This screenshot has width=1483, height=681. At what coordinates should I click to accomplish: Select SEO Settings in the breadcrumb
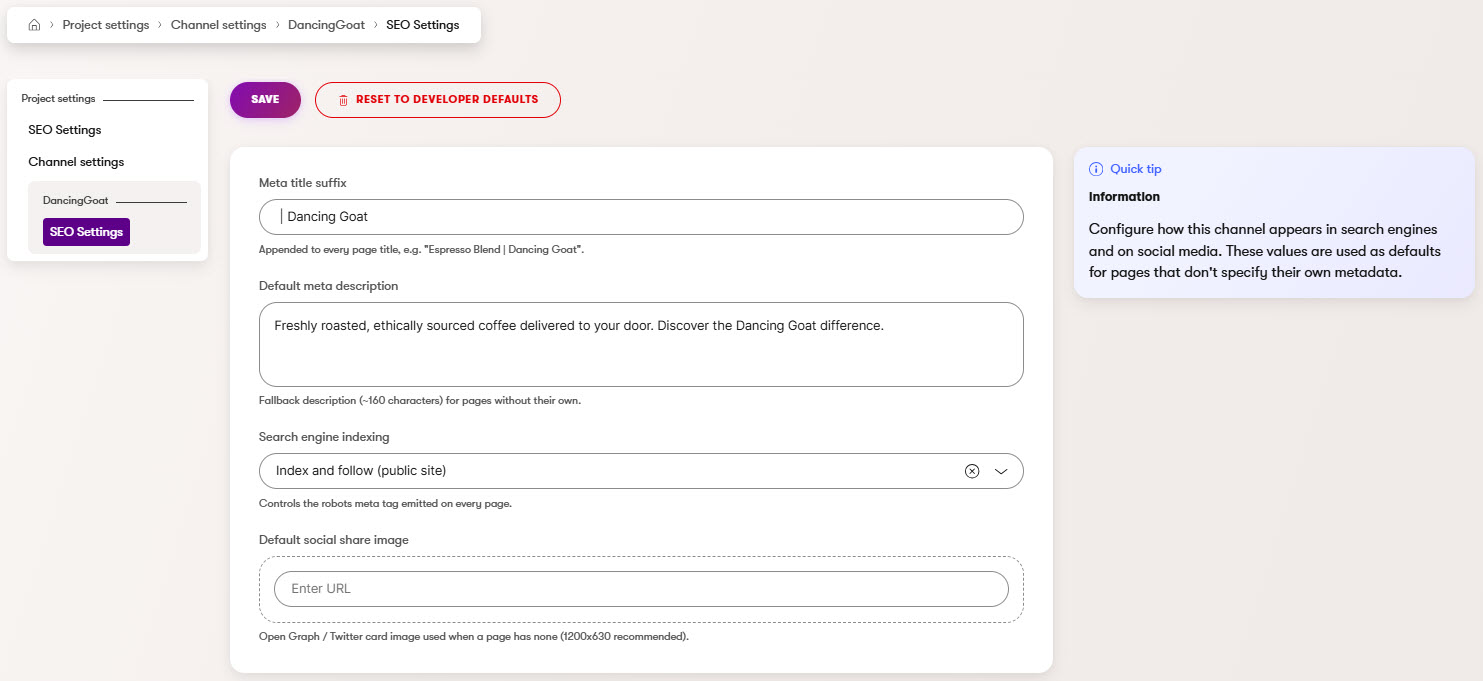(423, 25)
